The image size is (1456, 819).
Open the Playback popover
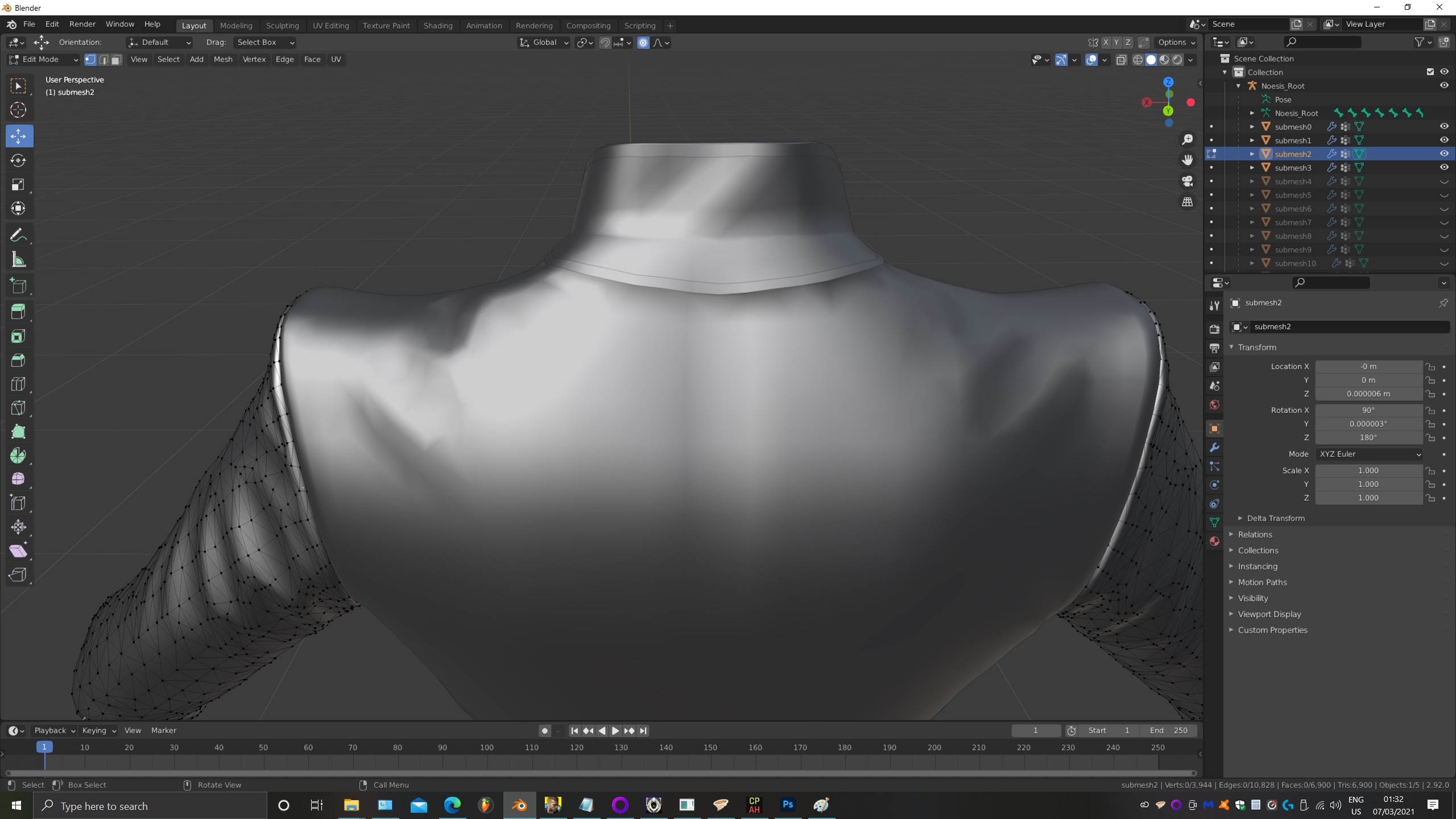coord(55,731)
